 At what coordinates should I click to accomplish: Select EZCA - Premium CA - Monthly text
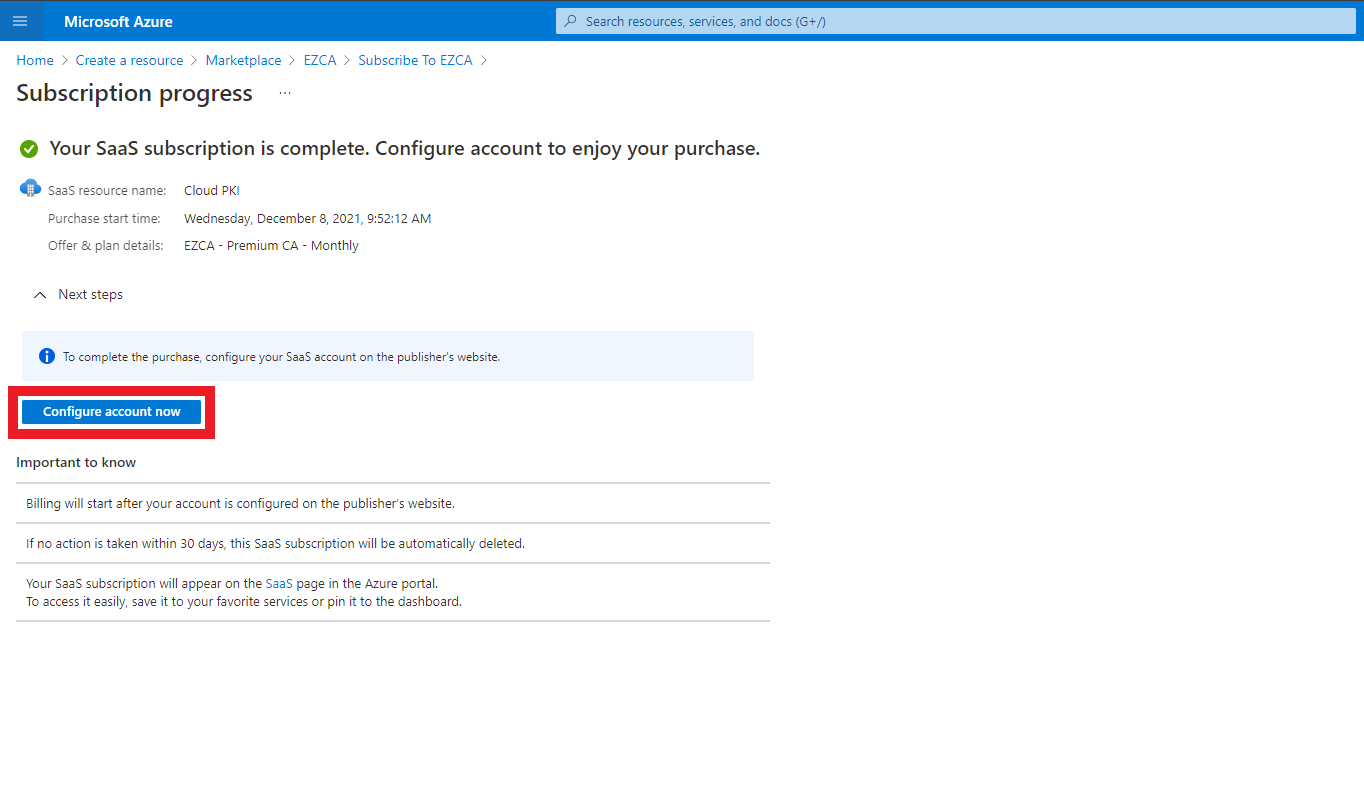271,245
